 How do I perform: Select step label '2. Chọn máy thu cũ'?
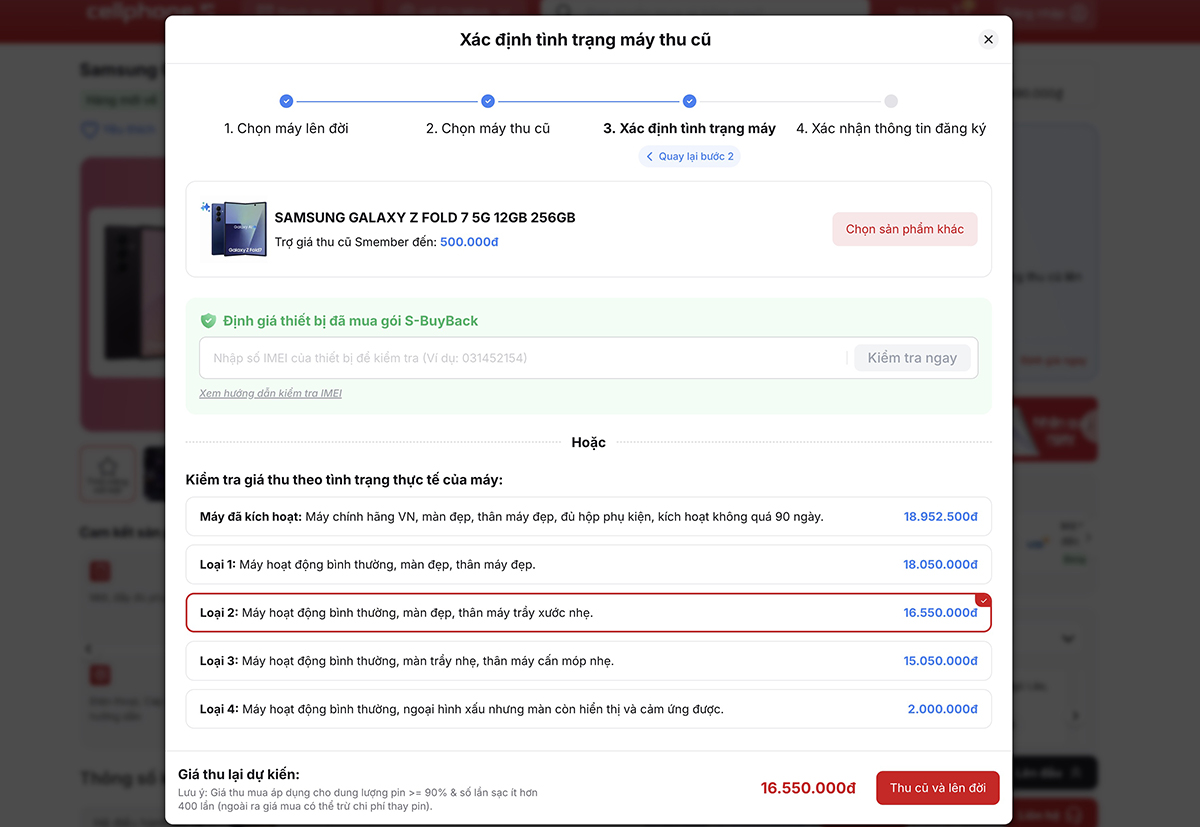tap(488, 129)
